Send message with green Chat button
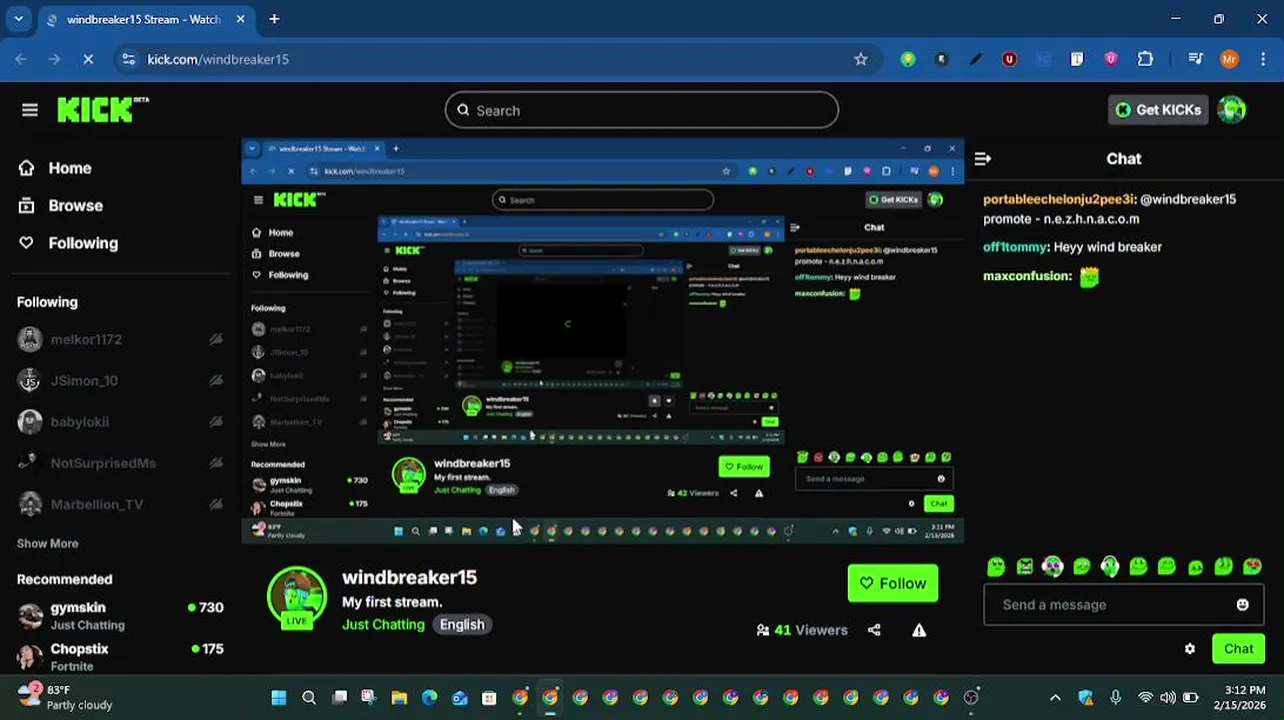This screenshot has width=1284, height=720. click(1238, 649)
